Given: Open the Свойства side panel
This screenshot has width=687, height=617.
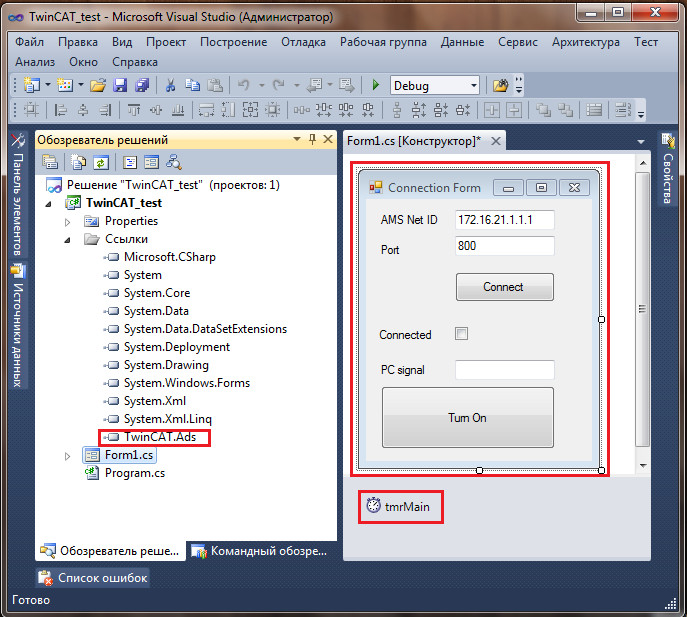Looking at the screenshot, I should 667,169.
